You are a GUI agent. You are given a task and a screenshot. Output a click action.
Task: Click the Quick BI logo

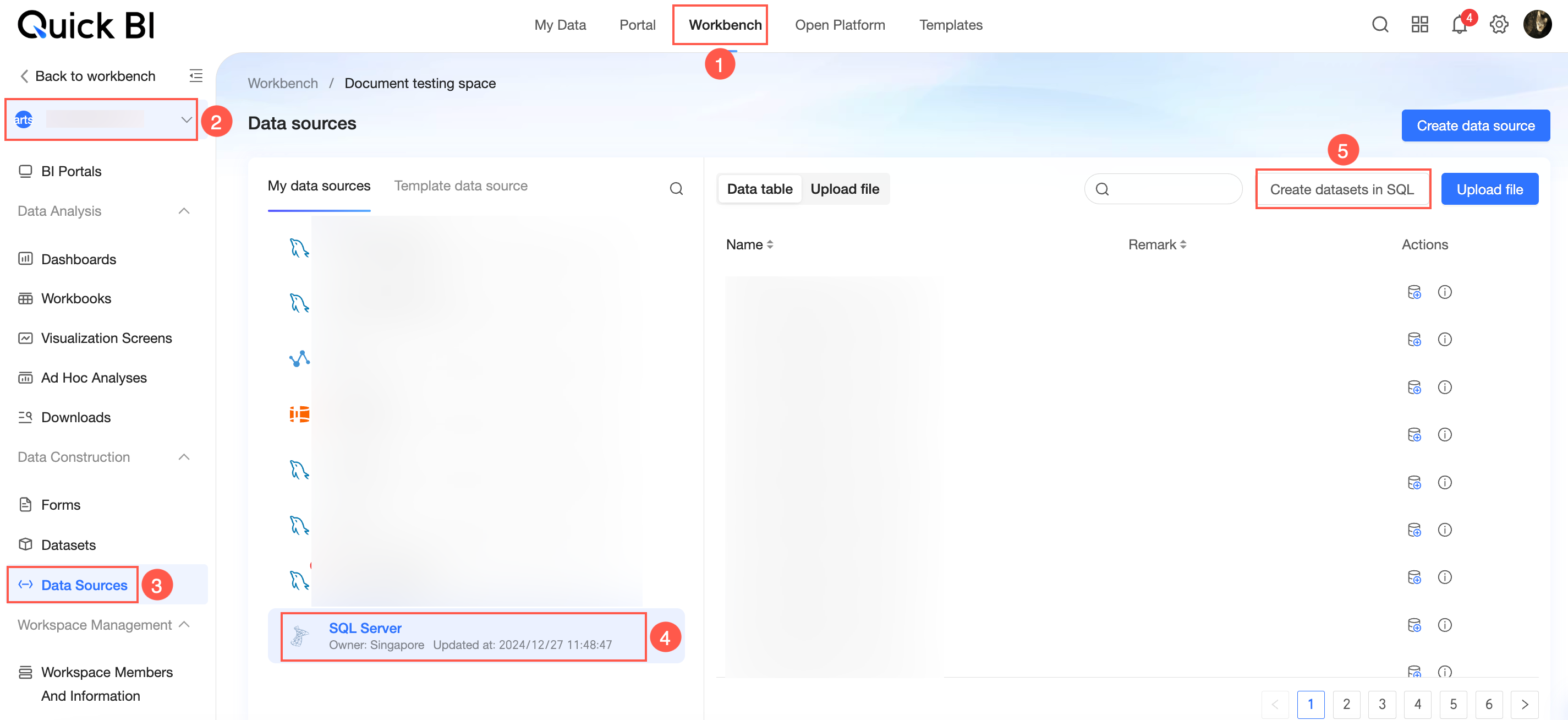[86, 25]
